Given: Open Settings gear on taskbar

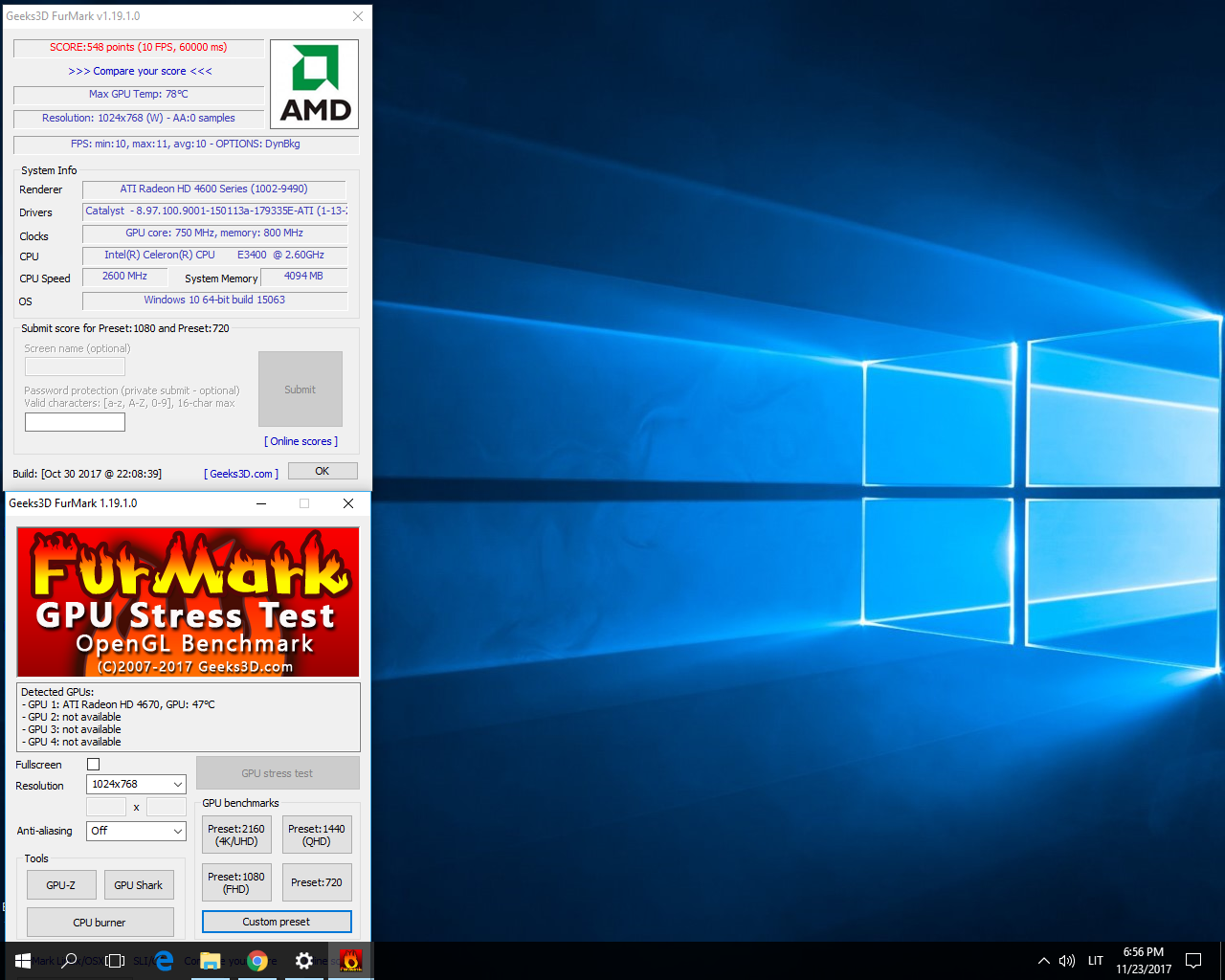Looking at the screenshot, I should click(x=304, y=961).
